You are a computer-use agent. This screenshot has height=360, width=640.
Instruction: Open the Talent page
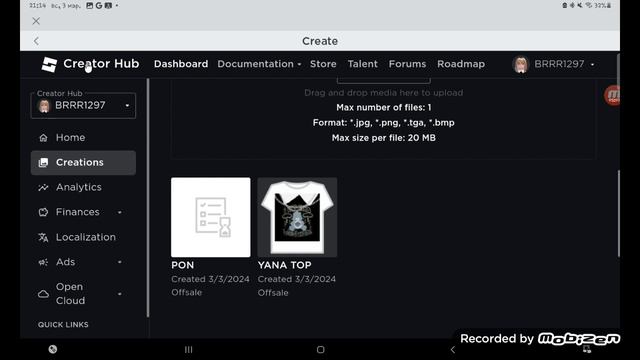click(x=362, y=64)
